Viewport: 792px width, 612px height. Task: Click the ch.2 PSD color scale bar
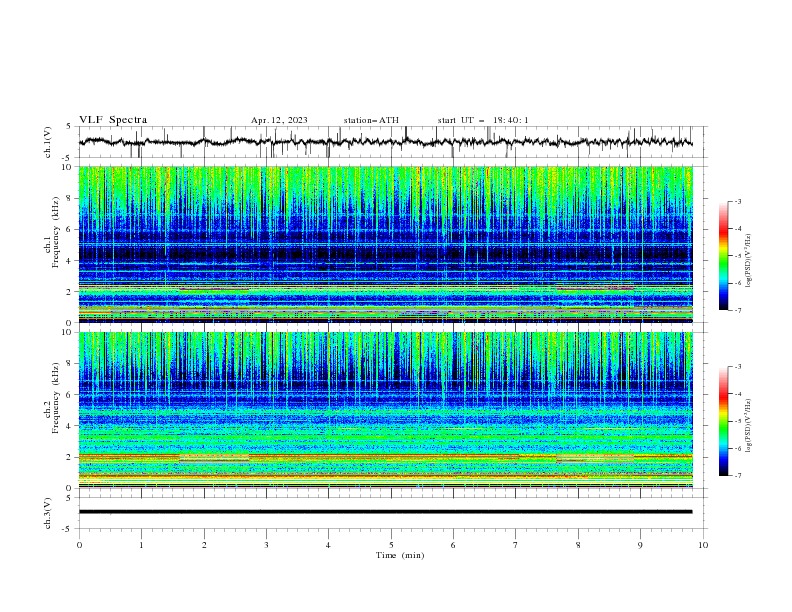724,421
